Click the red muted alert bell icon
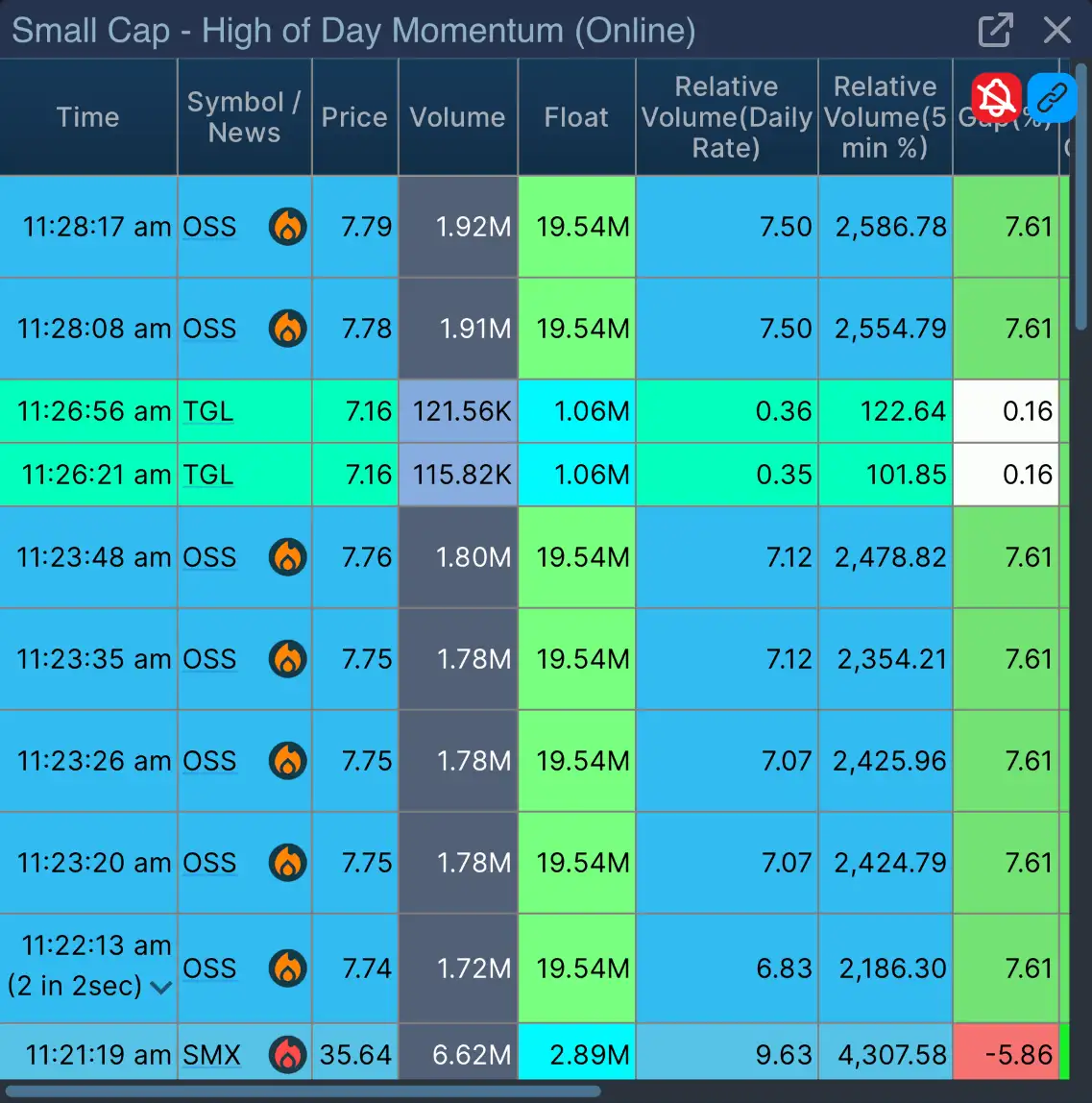Image resolution: width=1092 pixels, height=1103 pixels. click(x=996, y=97)
